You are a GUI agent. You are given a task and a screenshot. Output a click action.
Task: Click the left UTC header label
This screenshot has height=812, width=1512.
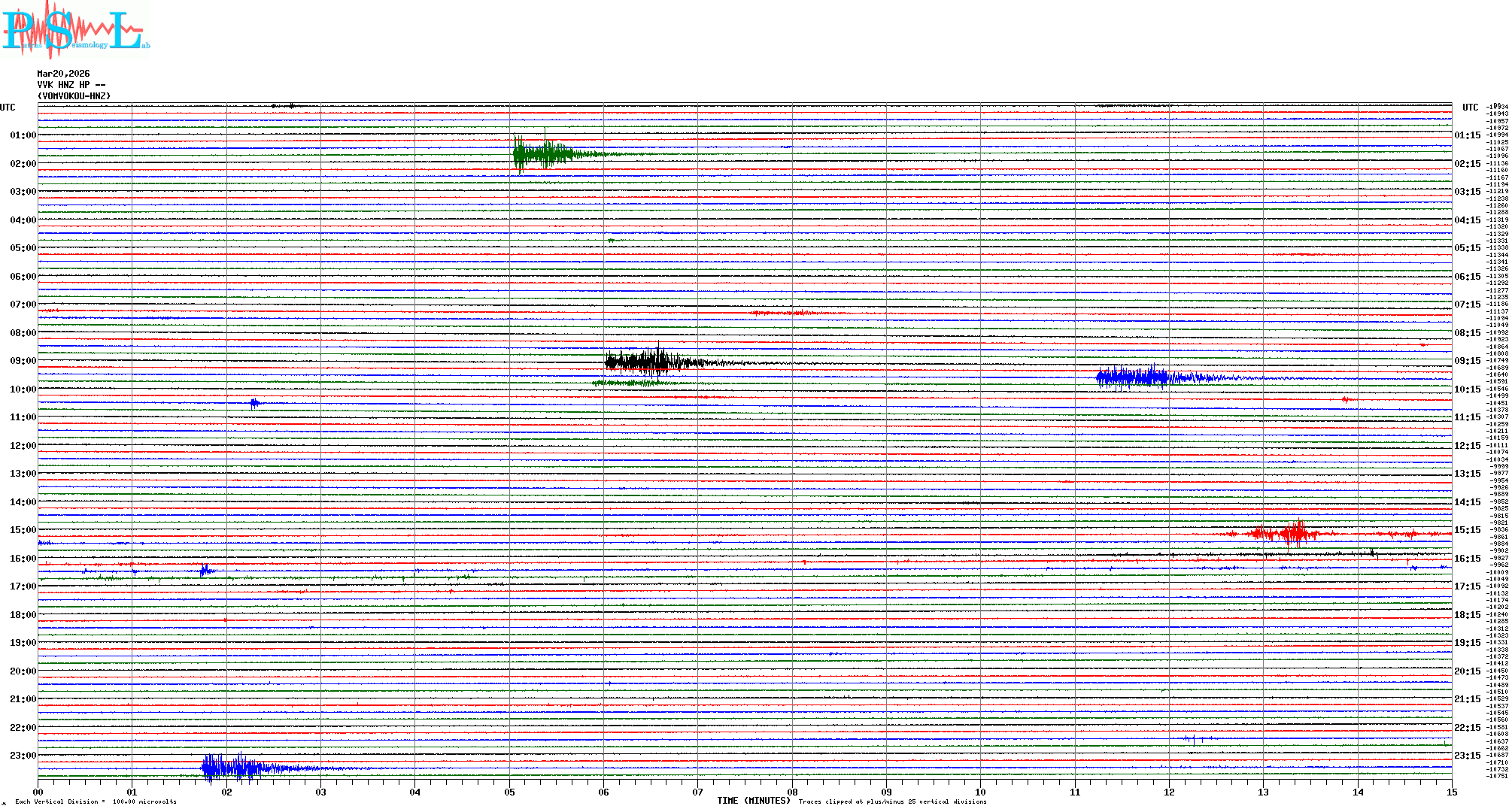point(8,108)
